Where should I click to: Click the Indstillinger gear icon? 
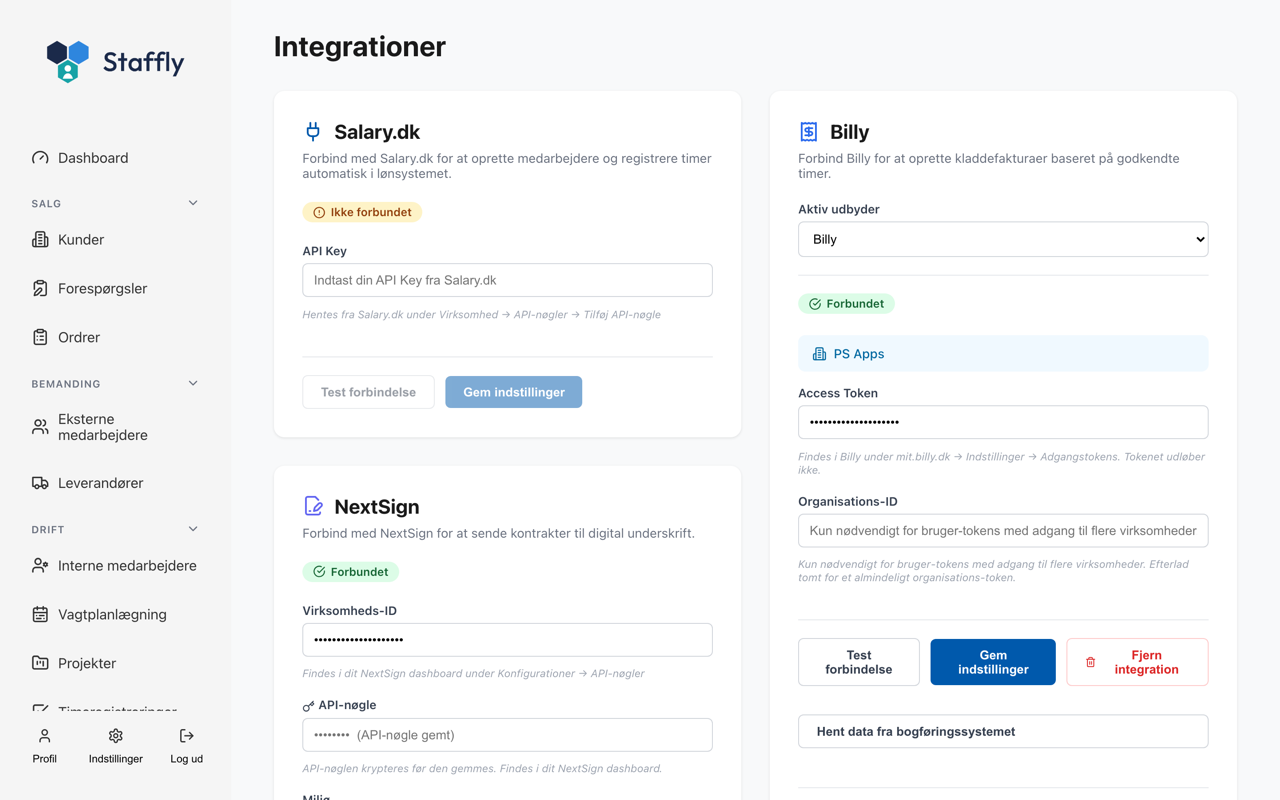(115, 736)
